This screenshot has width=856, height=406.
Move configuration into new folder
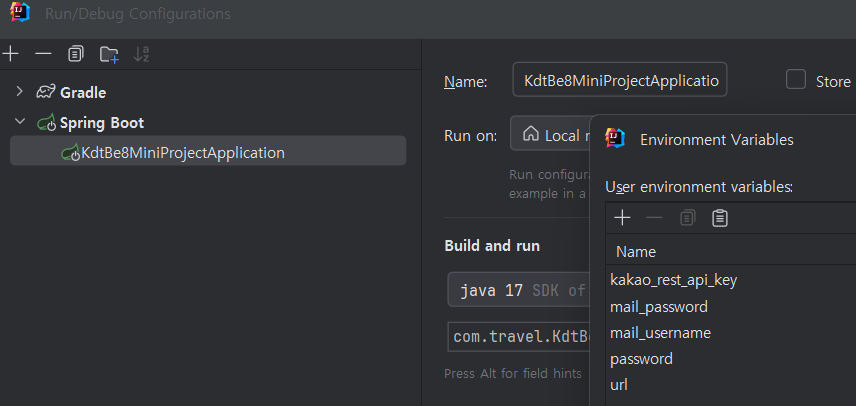109,54
